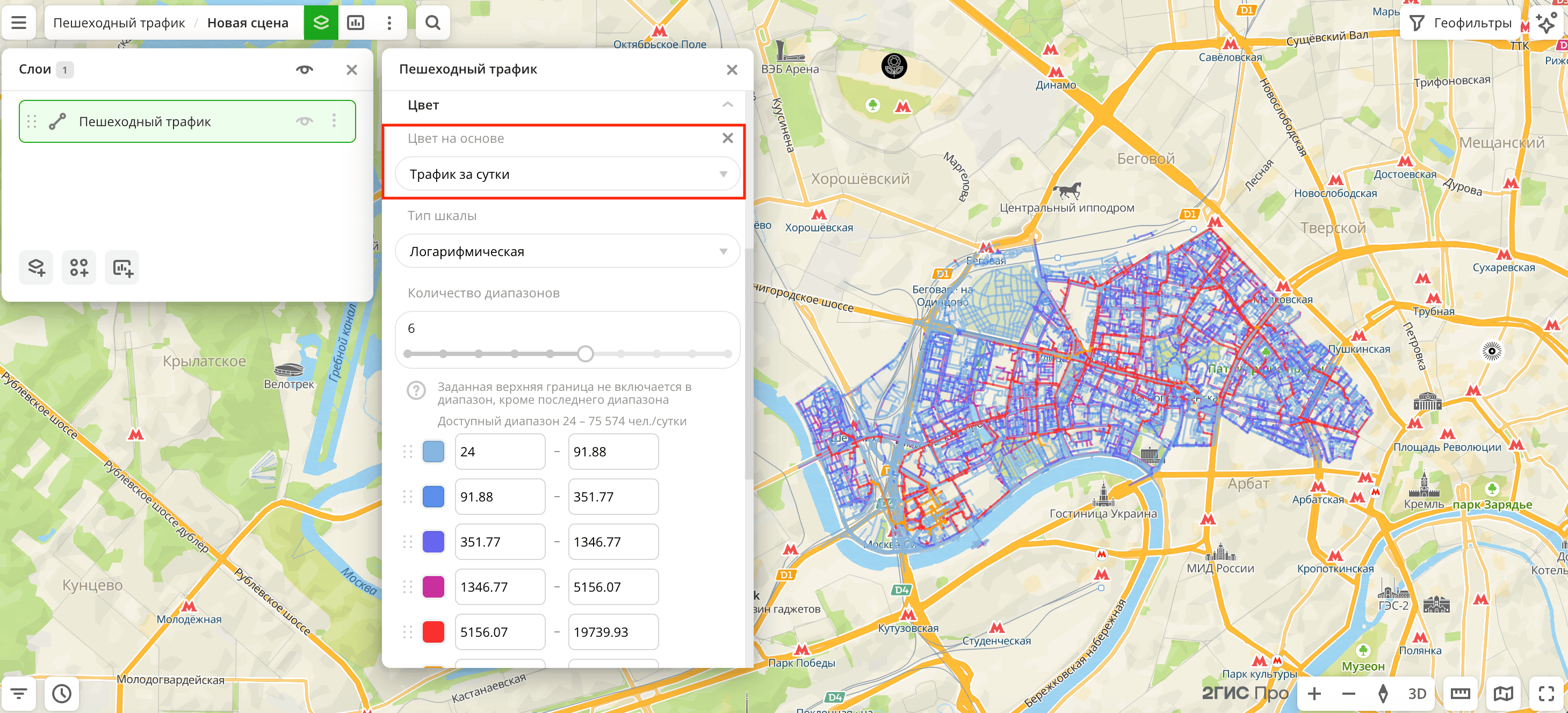Click the sparkle AI assistant icon
Image resolution: width=1568 pixels, height=713 pixels.
pyautogui.click(x=1547, y=23)
